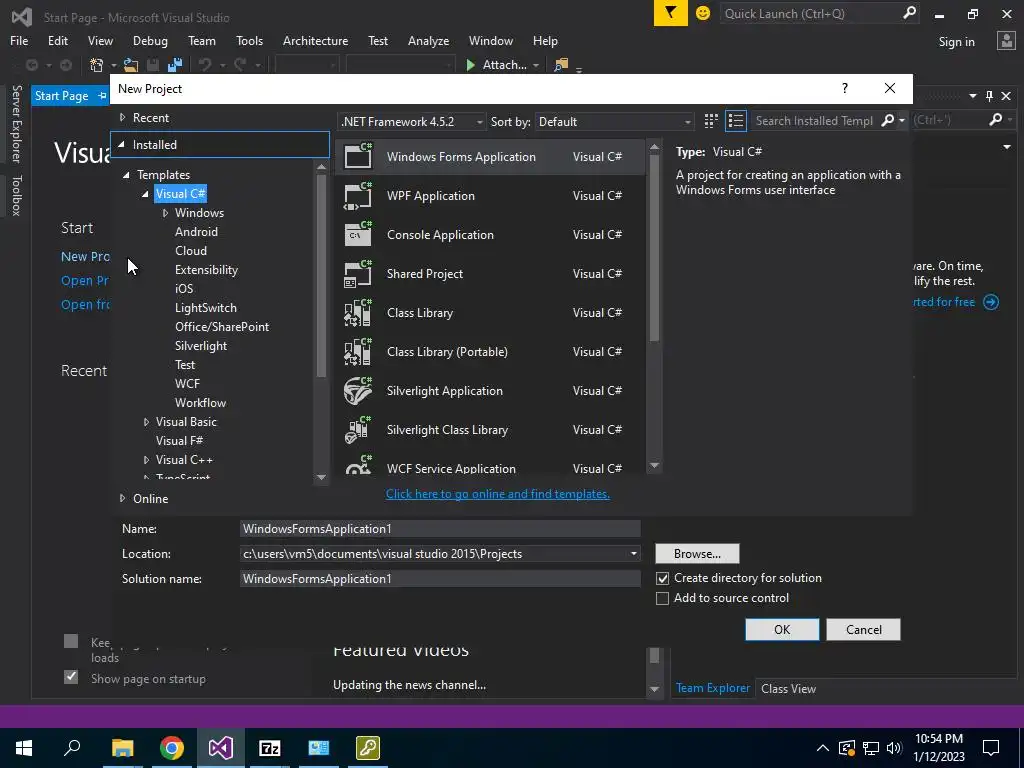Click the template list vertical scrollbar thumb
Viewport: 1024px width, 768px height.
[x=654, y=249]
